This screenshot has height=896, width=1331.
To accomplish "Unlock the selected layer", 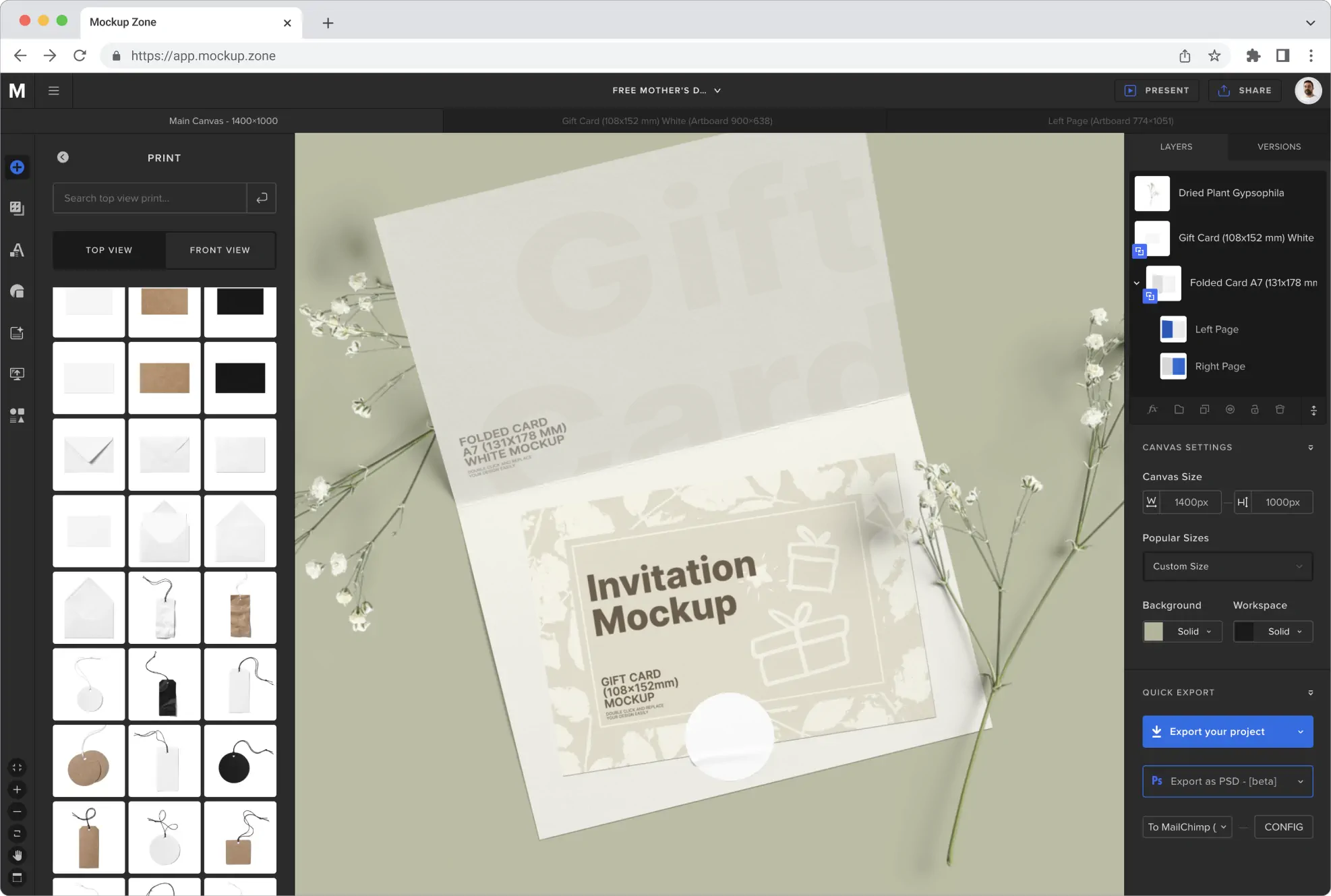I will pyautogui.click(x=1255, y=409).
